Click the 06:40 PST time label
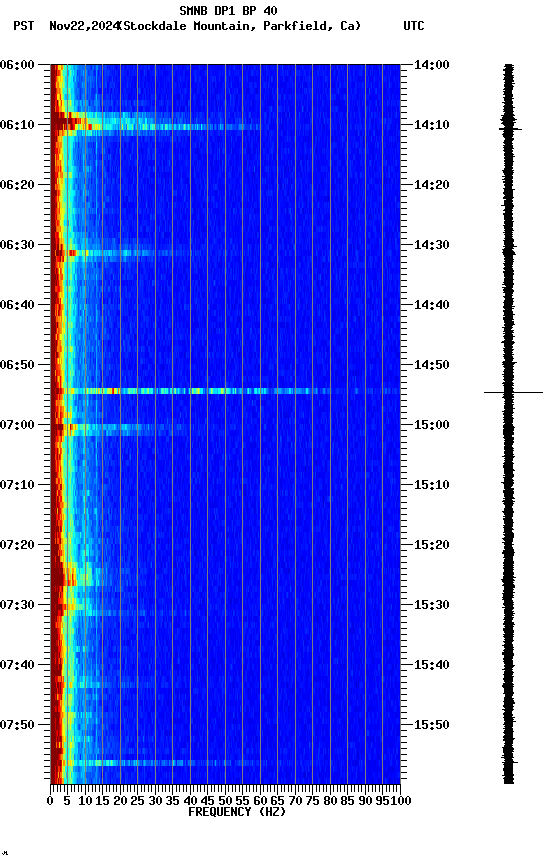Image resolution: width=552 pixels, height=864 pixels. [17, 305]
